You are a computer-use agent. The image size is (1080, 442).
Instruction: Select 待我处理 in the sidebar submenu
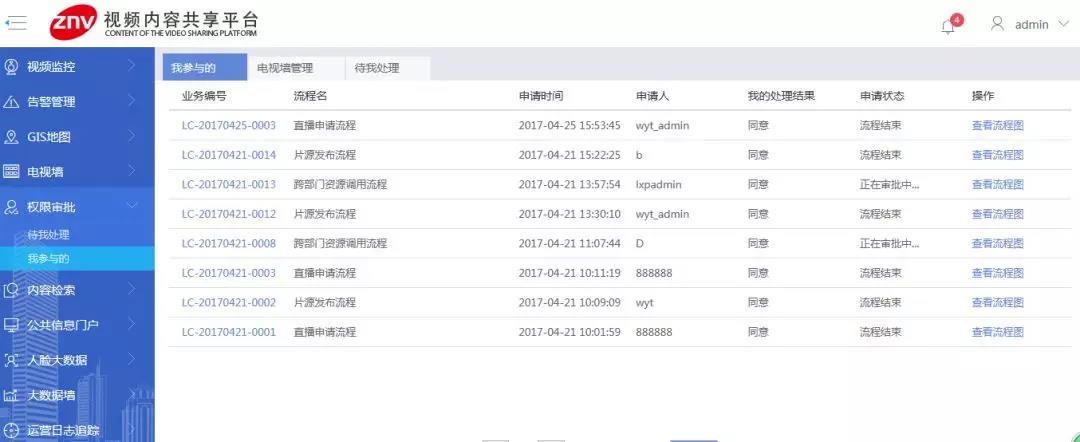click(48, 235)
